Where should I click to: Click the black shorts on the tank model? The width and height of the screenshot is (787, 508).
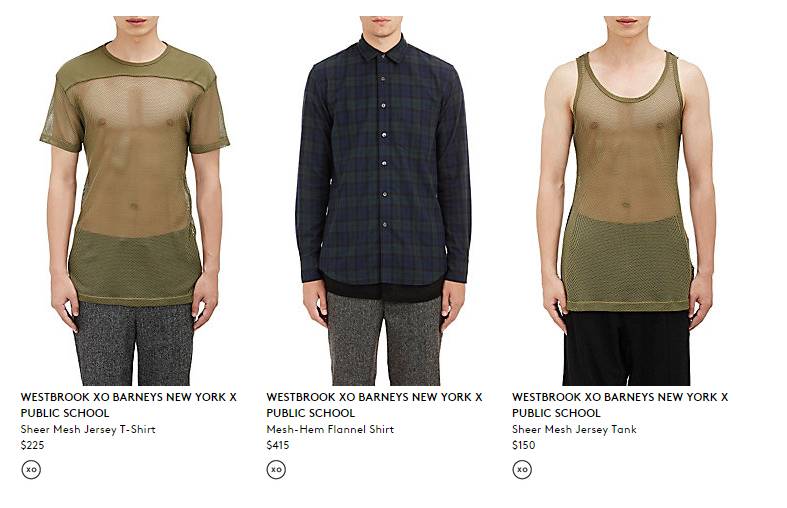(x=626, y=348)
